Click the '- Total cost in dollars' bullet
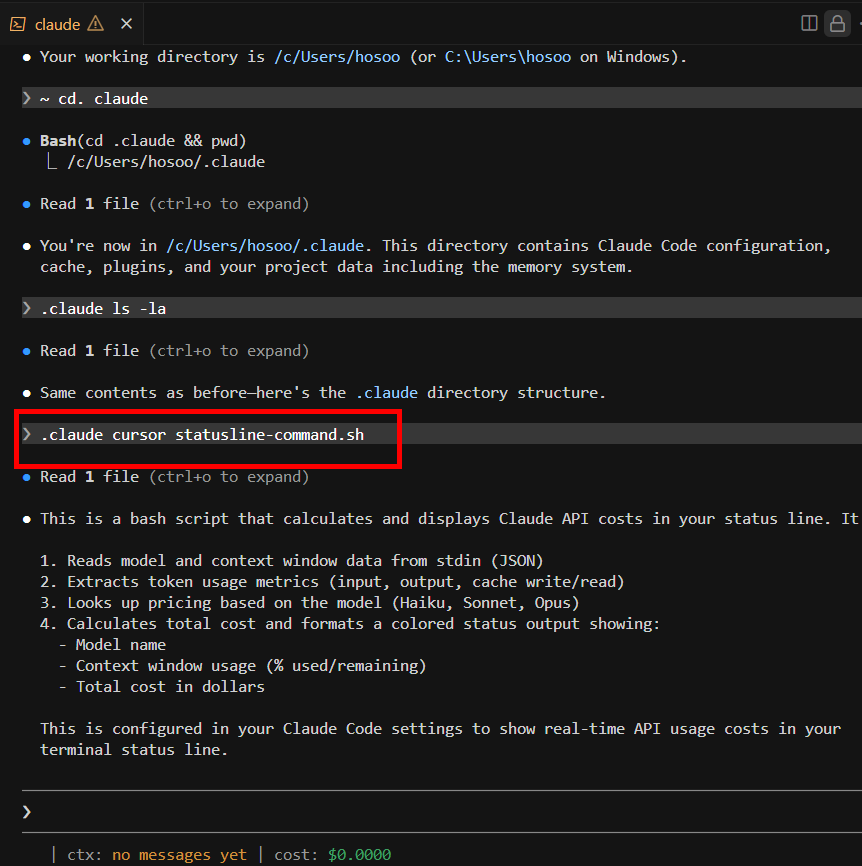 161,687
